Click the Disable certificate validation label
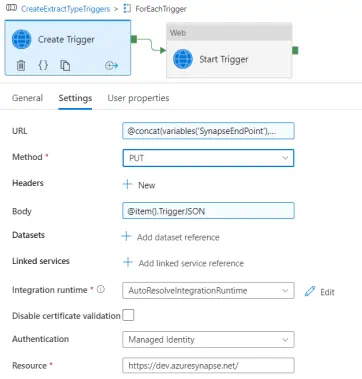The height and width of the screenshot is (379, 362). (66, 316)
